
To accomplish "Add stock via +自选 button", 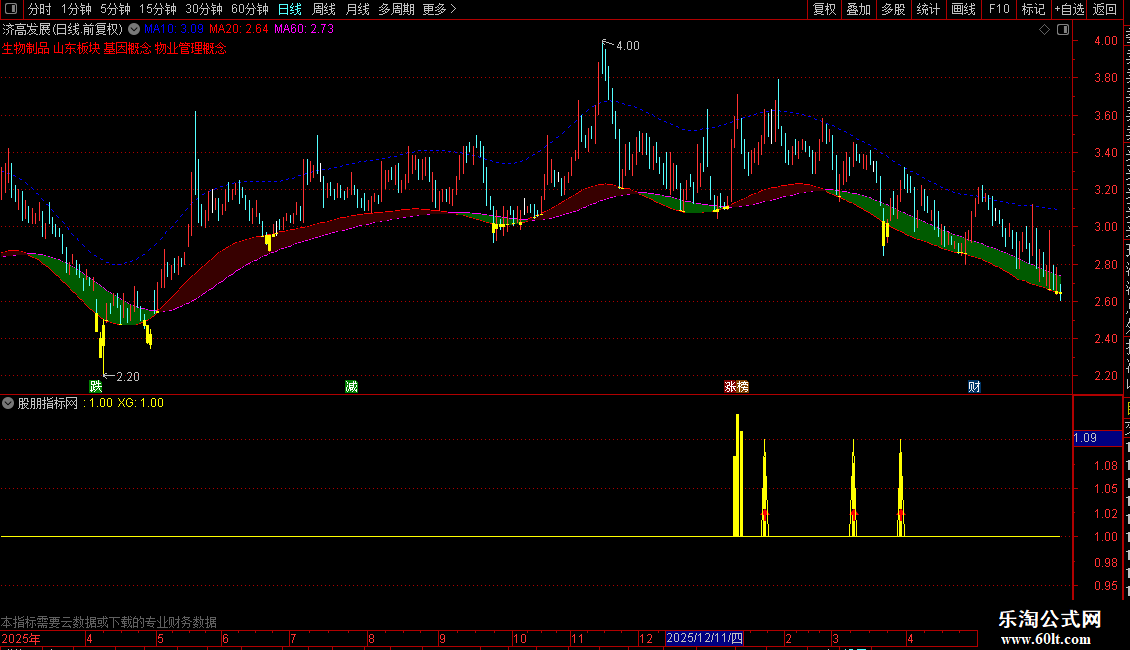I will click(1069, 9).
